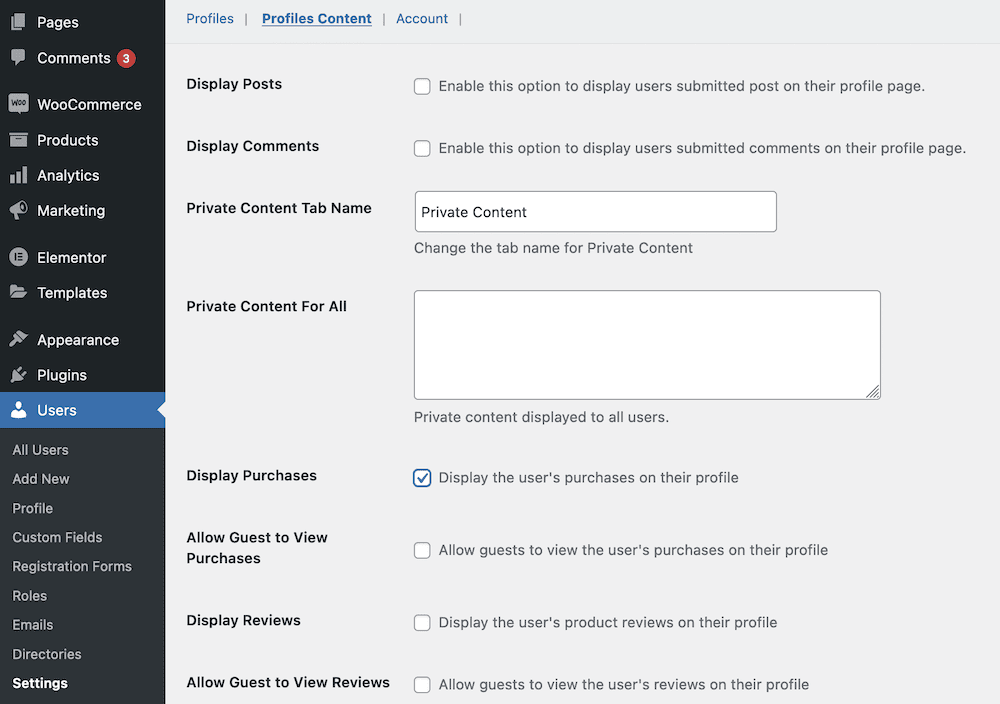Click the Private Content Tab Name field

[x=596, y=212]
